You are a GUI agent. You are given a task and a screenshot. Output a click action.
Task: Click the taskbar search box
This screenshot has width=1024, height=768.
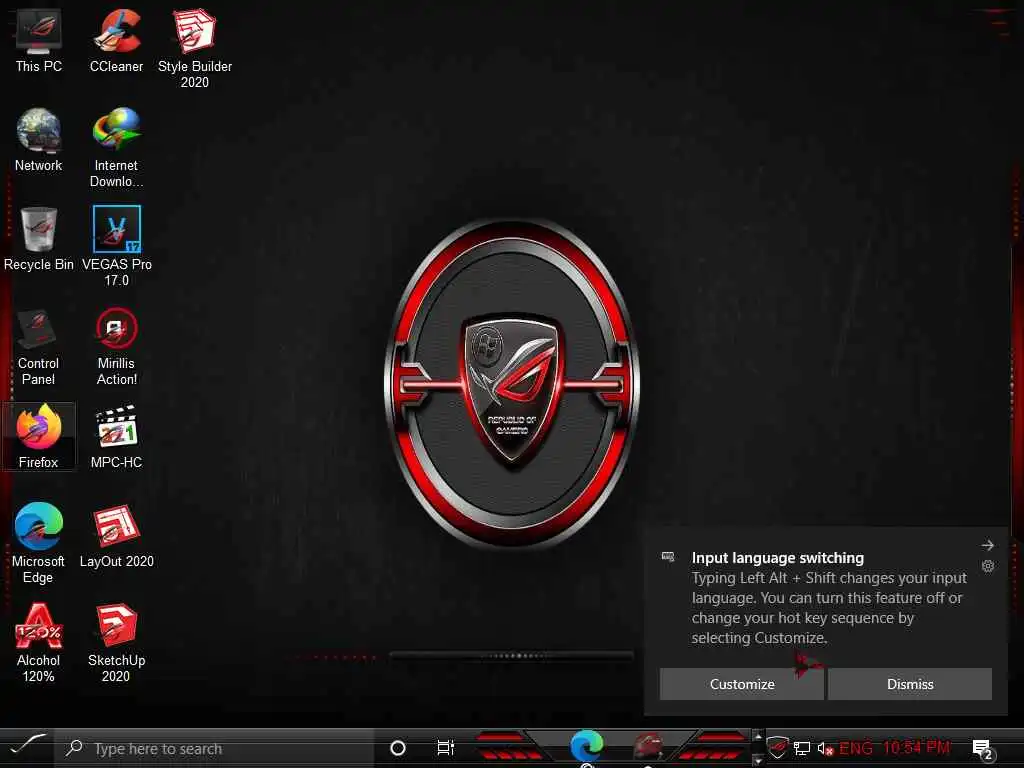(215, 748)
